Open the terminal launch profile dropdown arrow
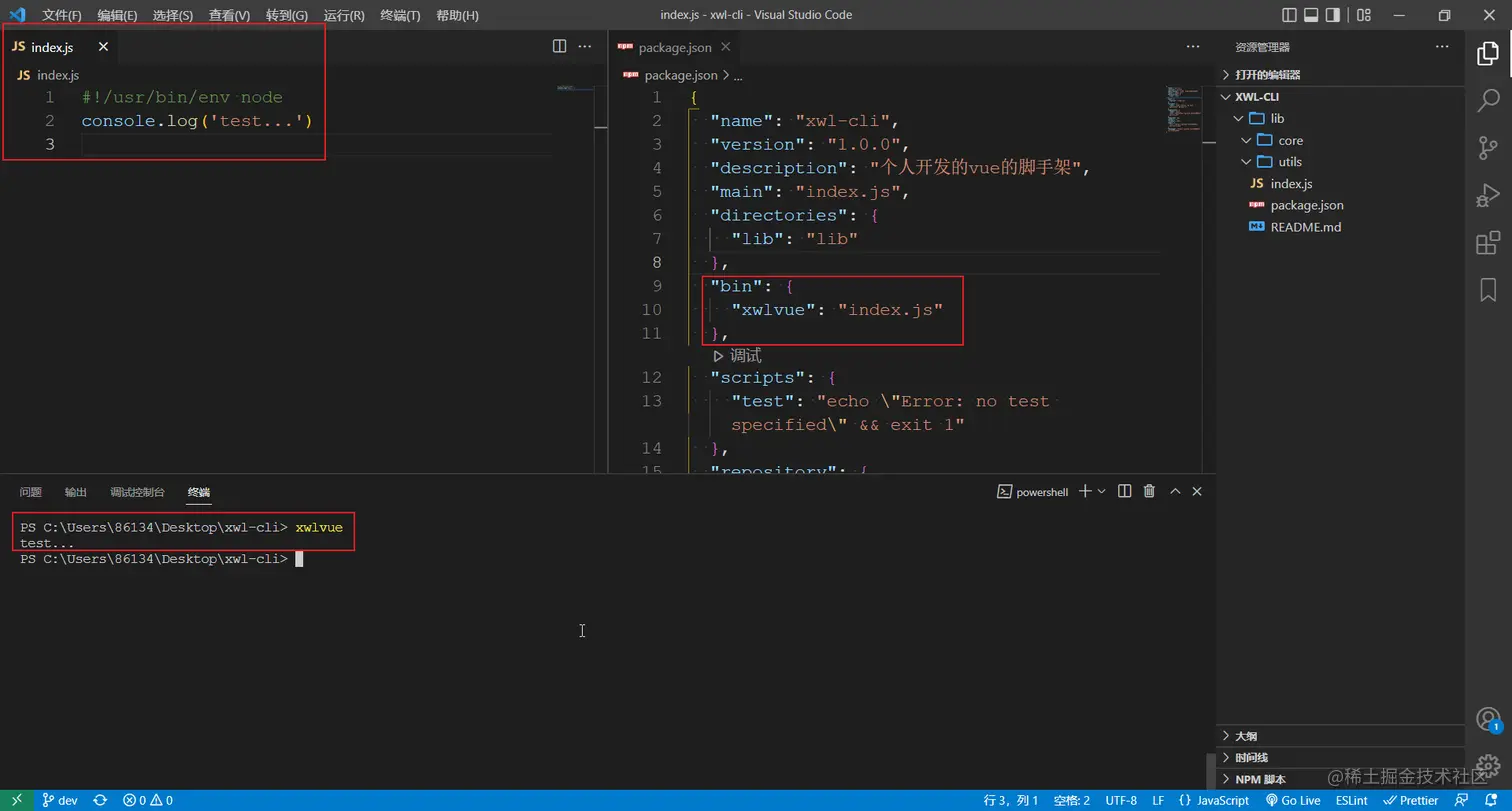The height and width of the screenshot is (811, 1512). click(x=1102, y=491)
